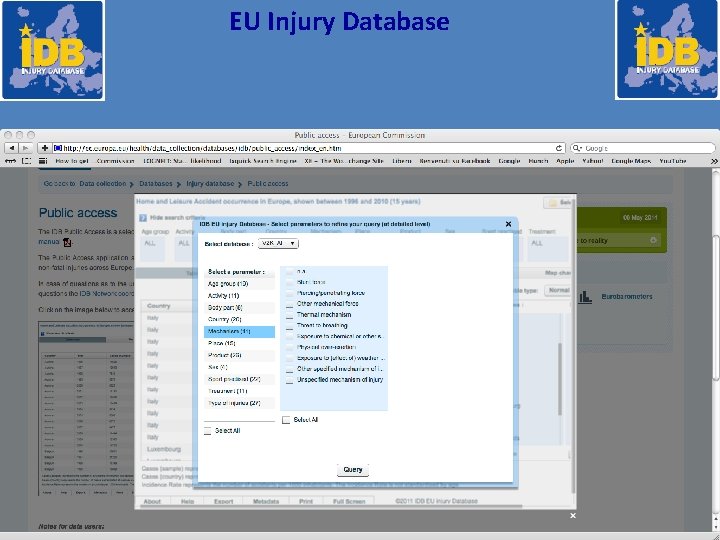Select the Sex parameter
Viewport: 720px width, 540px height.
239,367
